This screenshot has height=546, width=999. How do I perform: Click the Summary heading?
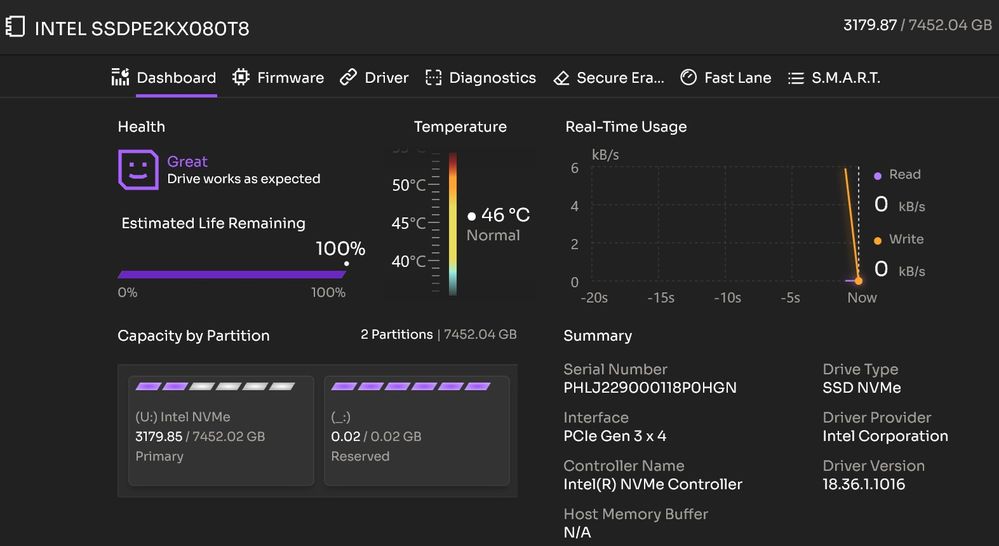(x=598, y=336)
